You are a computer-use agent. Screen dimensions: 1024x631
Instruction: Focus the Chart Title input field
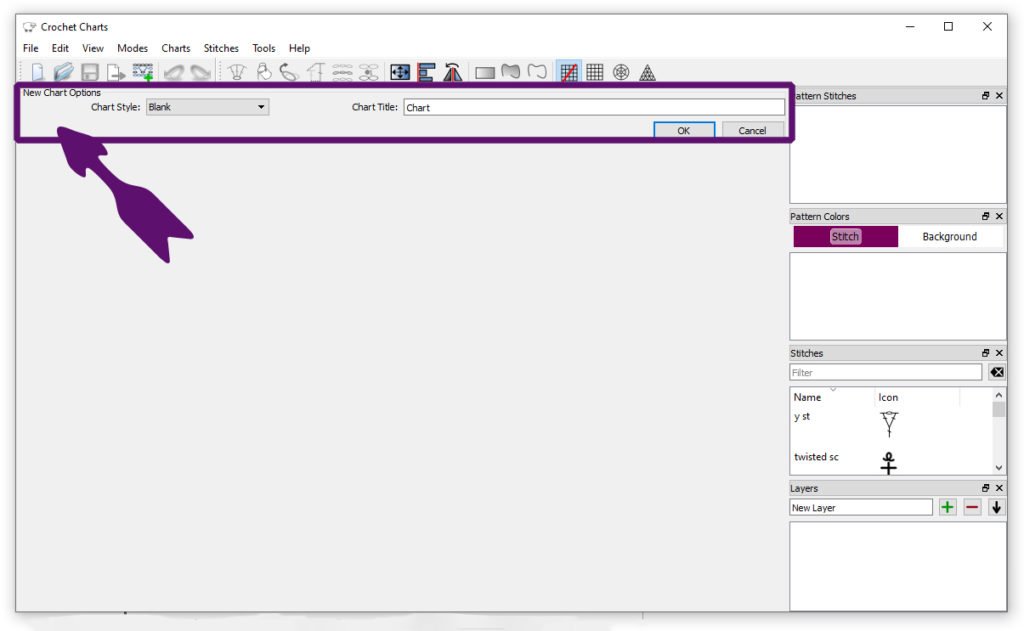coord(594,107)
